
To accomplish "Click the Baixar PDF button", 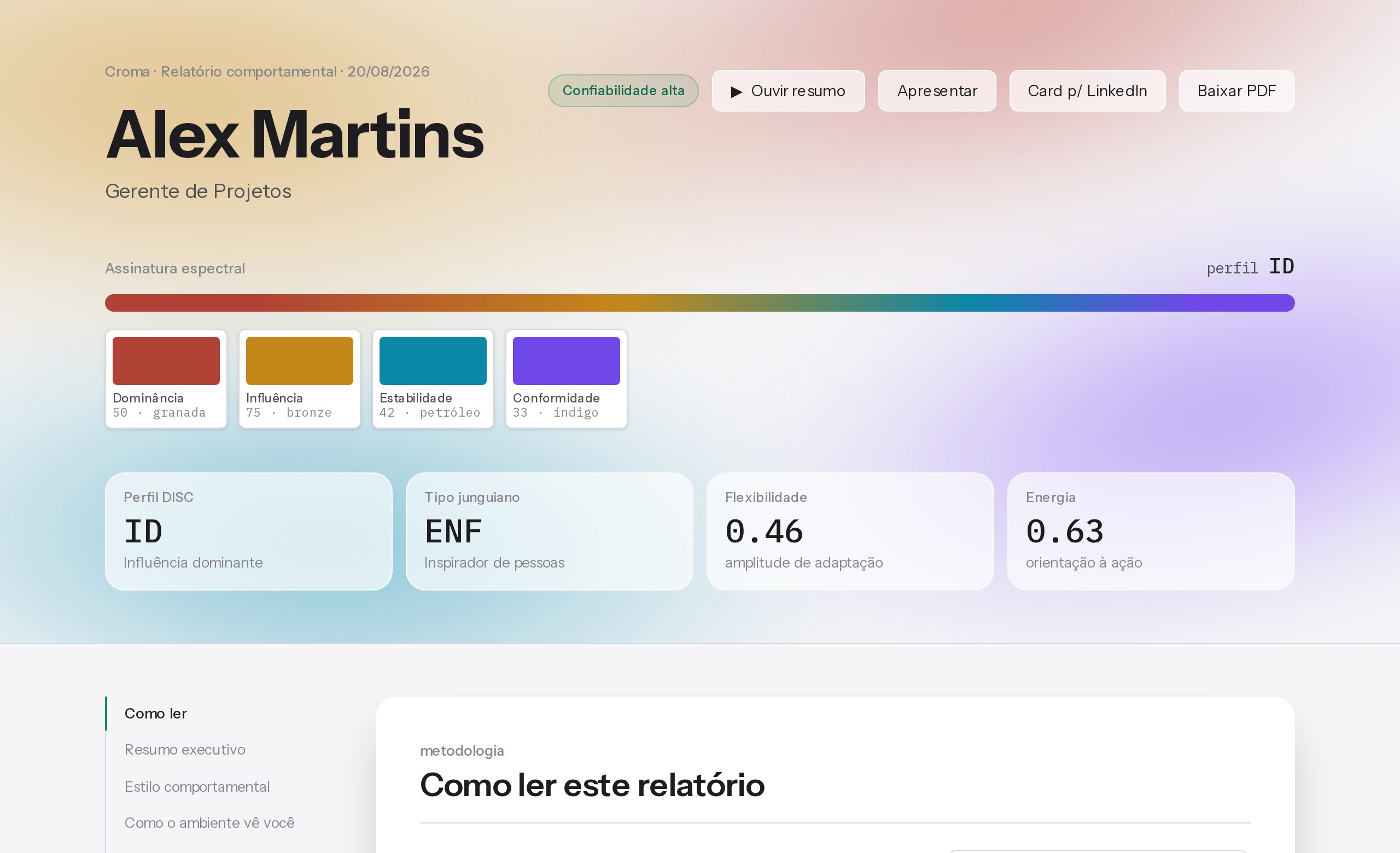I will pyautogui.click(x=1236, y=91).
